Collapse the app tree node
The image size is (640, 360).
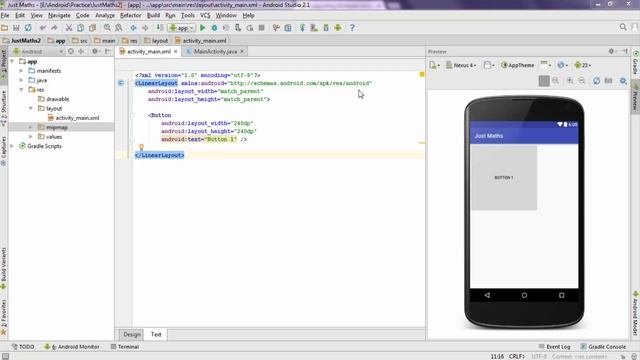pos(12,61)
